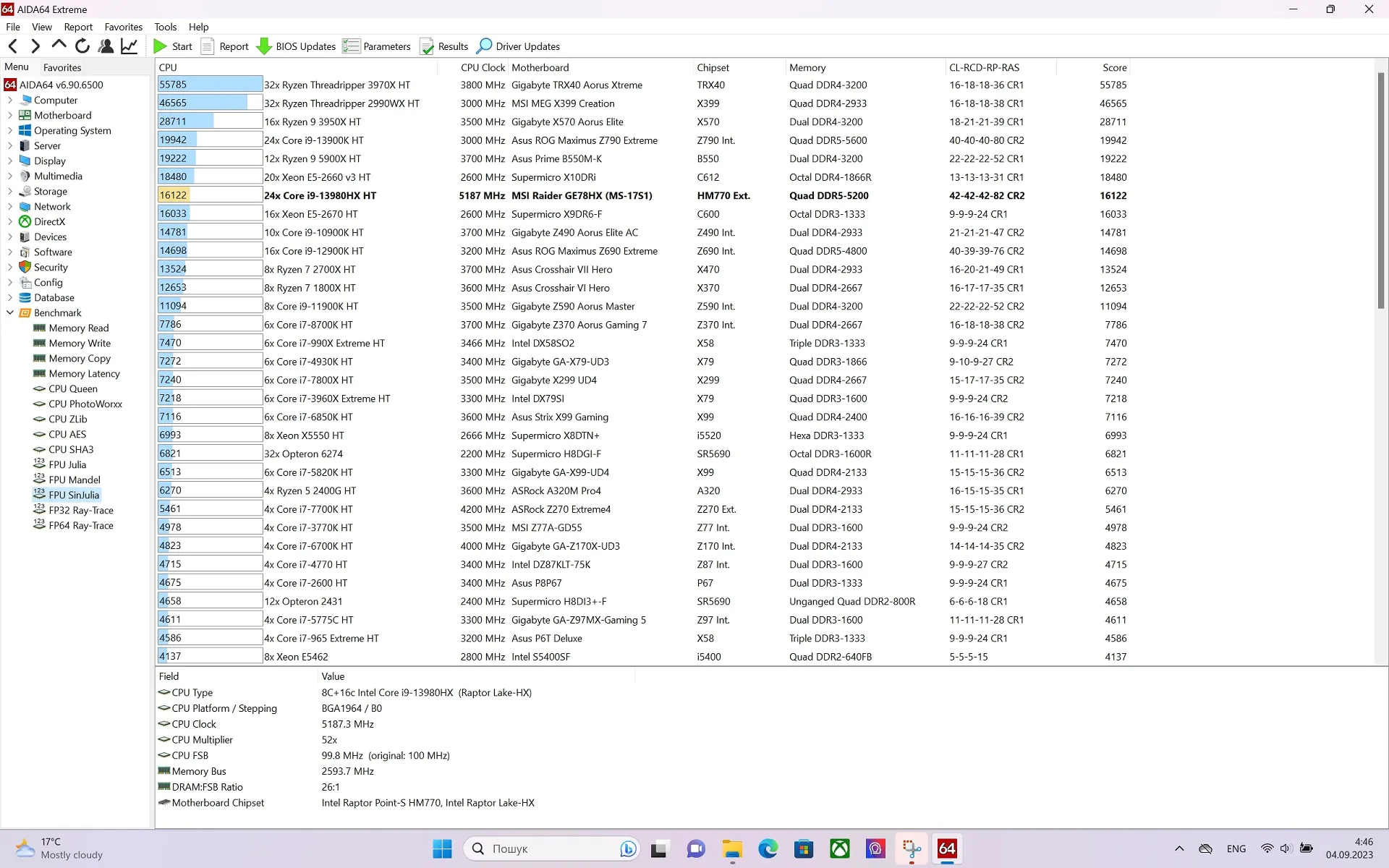Switch to the Menu tab in sidebar
Screen dimensions: 1389x868
(x=17, y=67)
